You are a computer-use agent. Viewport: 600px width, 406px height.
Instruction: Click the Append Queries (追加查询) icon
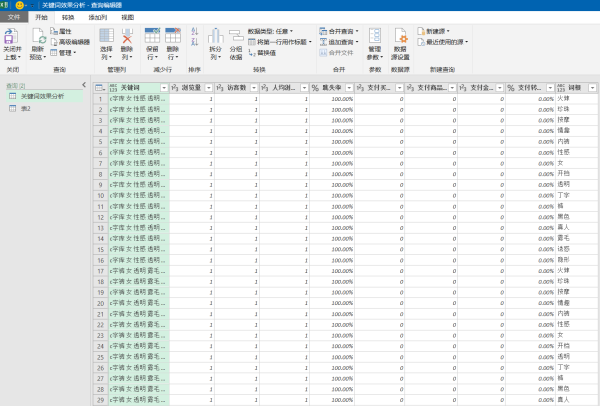tap(323, 42)
